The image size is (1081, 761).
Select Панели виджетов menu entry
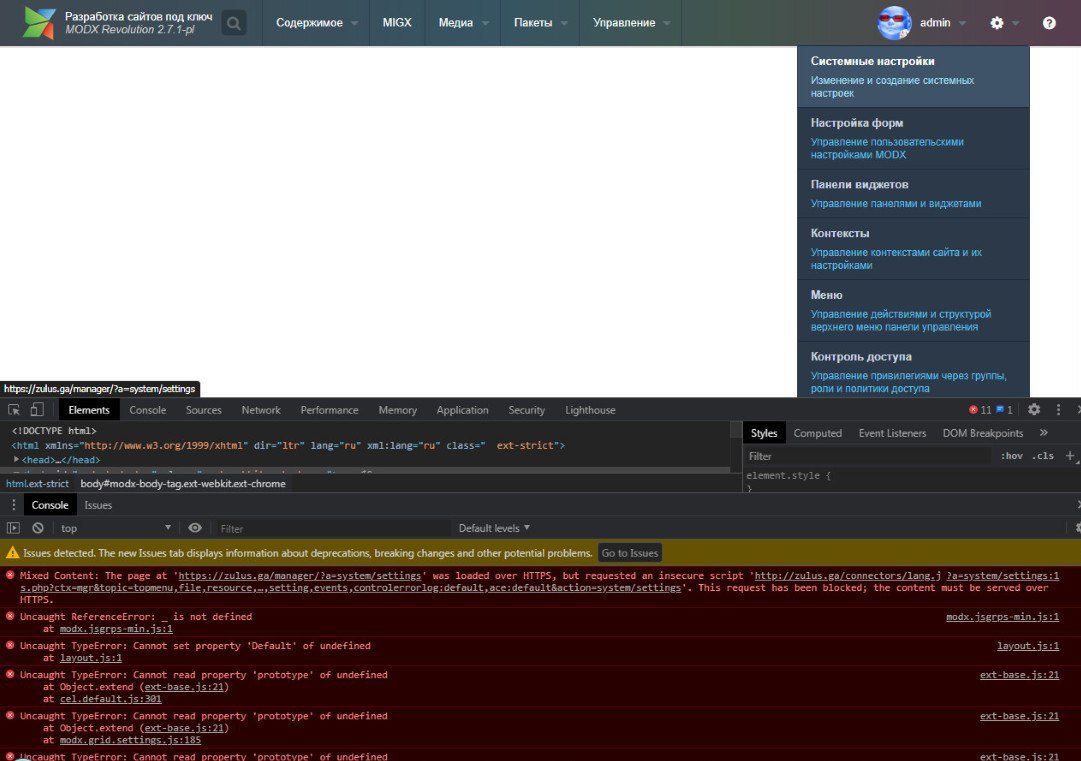(913, 194)
